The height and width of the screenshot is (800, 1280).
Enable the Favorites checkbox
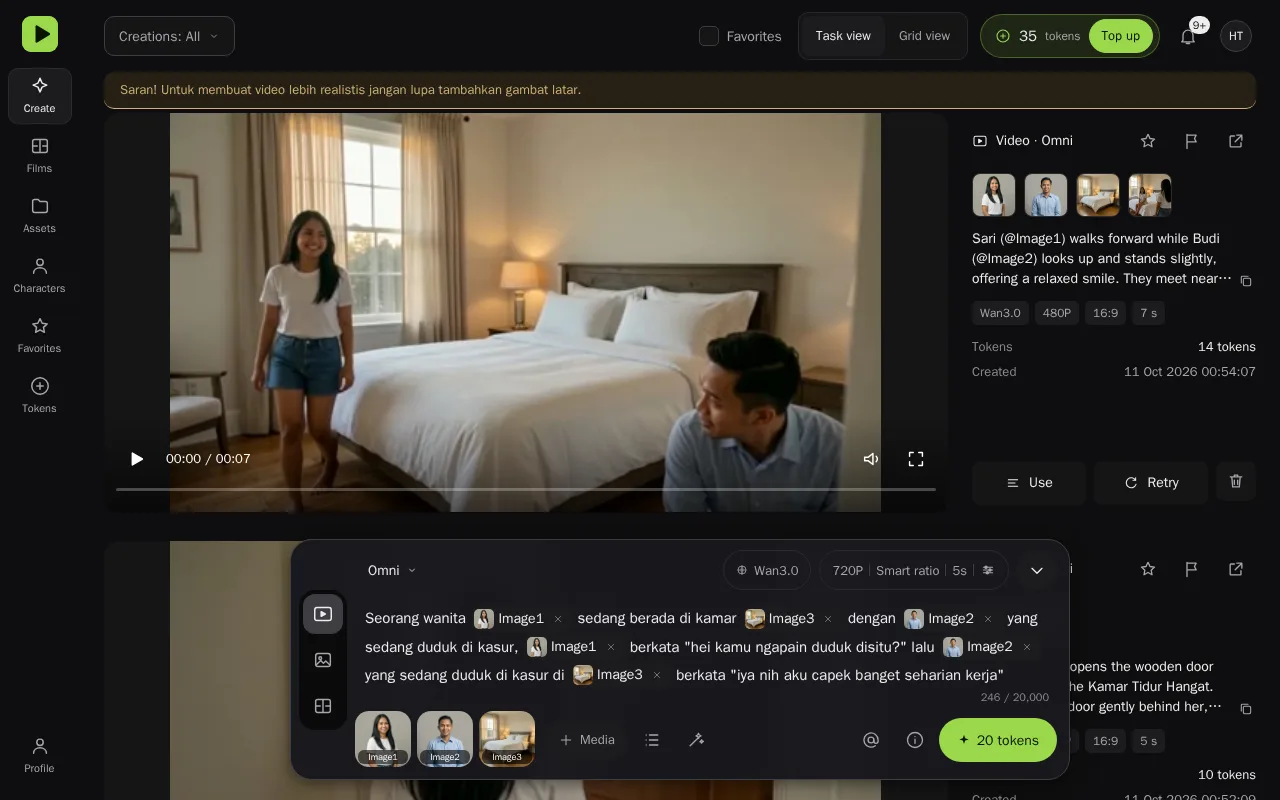click(709, 36)
